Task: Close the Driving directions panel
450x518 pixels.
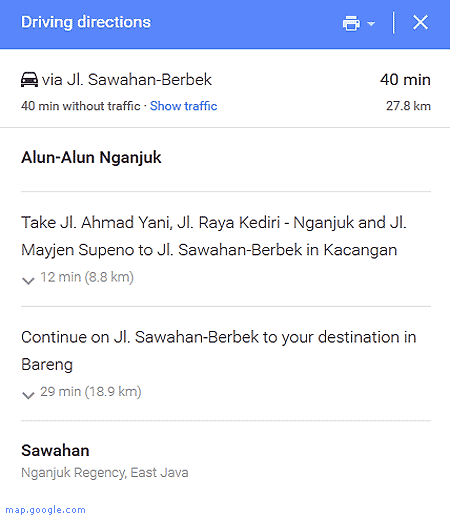Action: pos(420,23)
